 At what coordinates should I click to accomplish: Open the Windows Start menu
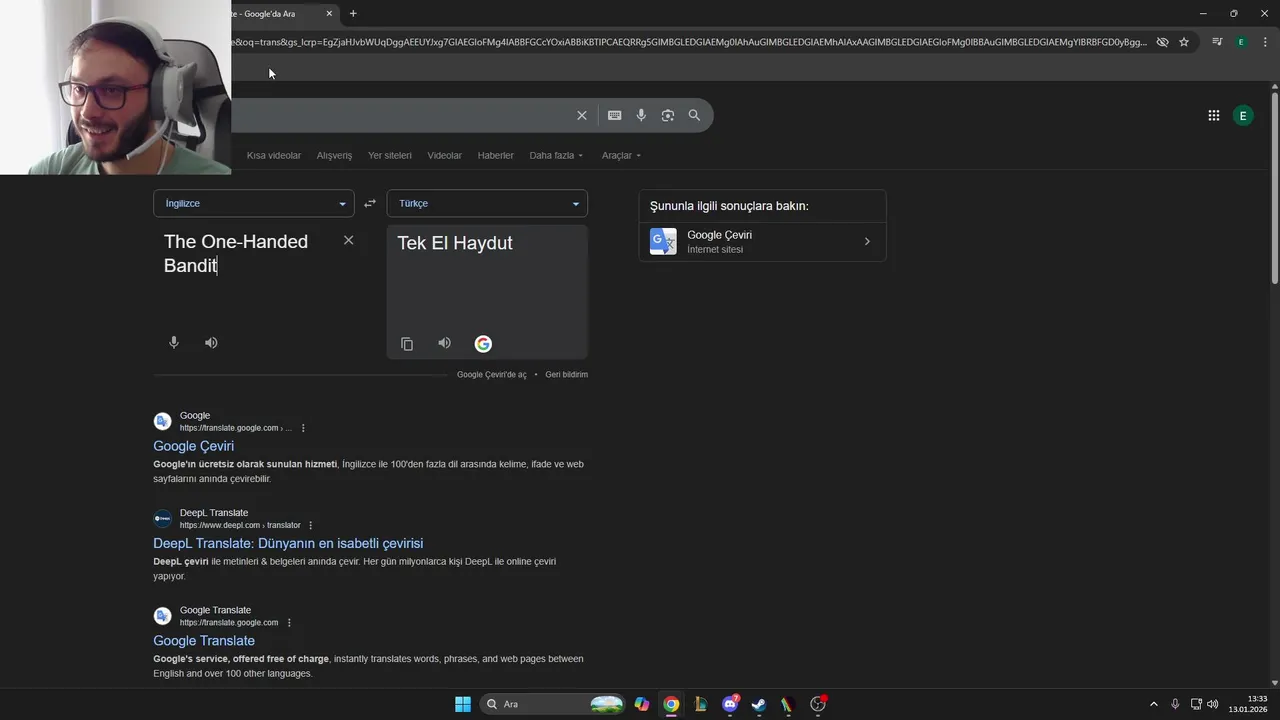point(463,704)
